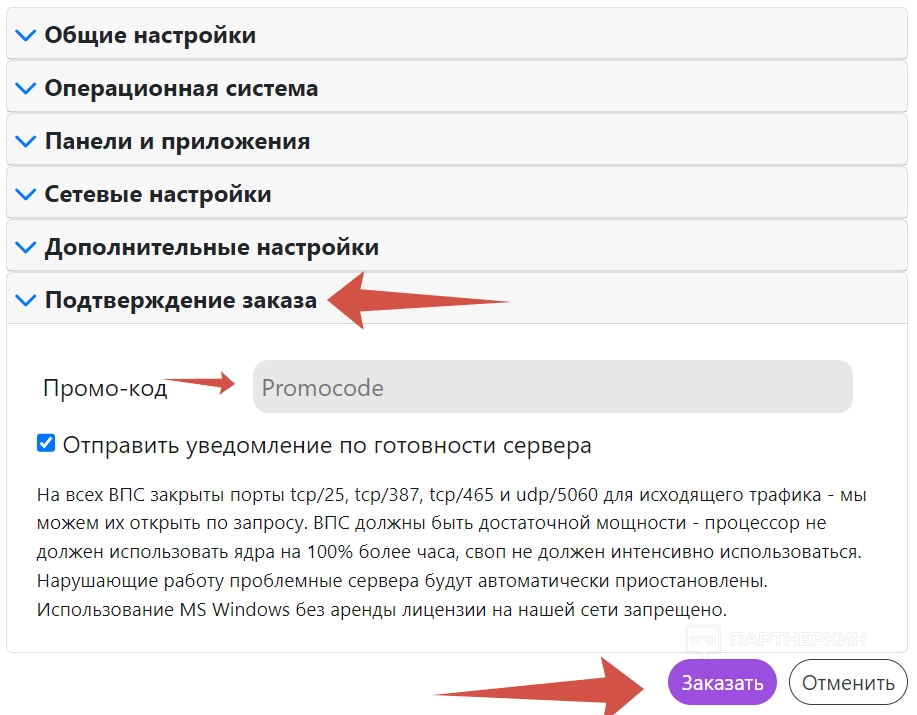This screenshot has width=917, height=715.
Task: Click the chevron icon beside Подтверждение заказа
Action: point(26,300)
